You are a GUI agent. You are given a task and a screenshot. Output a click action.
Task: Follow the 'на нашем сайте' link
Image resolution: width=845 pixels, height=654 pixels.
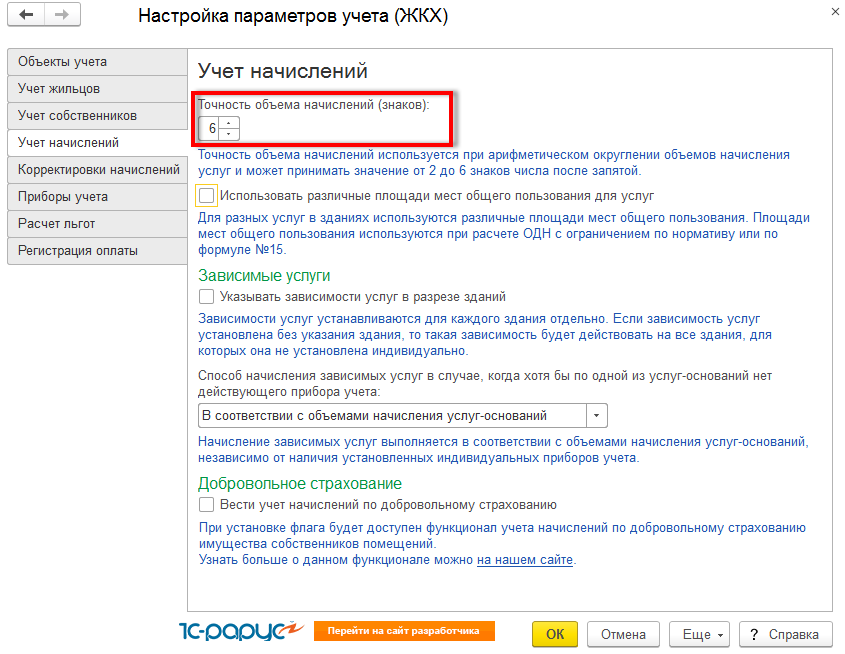click(x=524, y=560)
